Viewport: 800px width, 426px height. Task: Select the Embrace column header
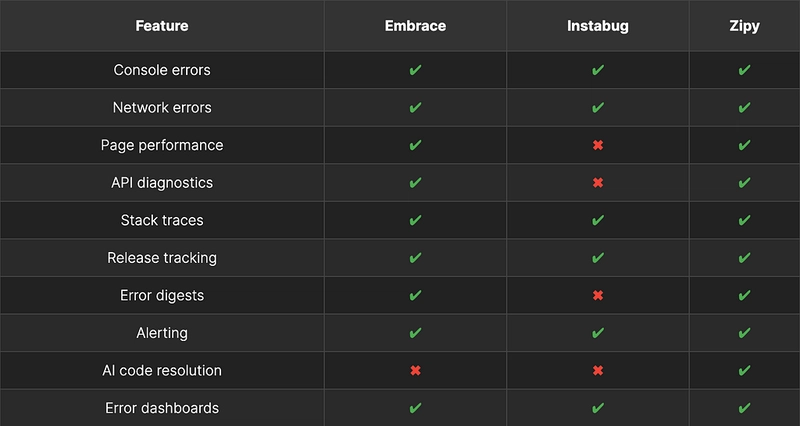pos(415,26)
